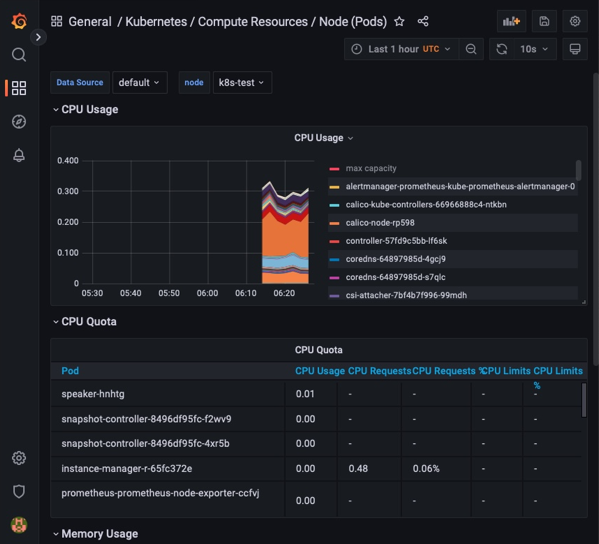
Task: Open dashboard settings gear at top
Action: point(575,21)
